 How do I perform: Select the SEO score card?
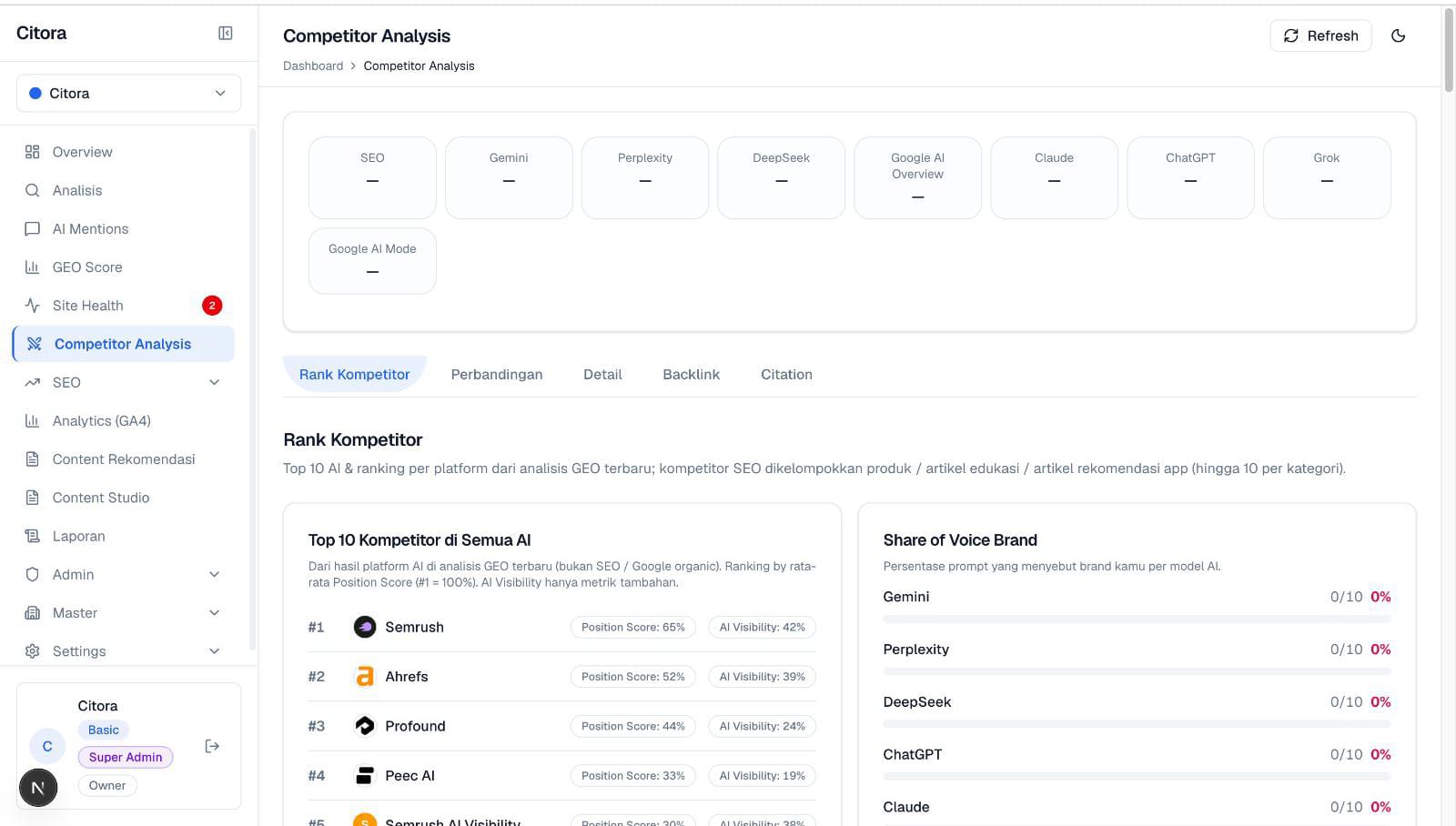pos(372,177)
